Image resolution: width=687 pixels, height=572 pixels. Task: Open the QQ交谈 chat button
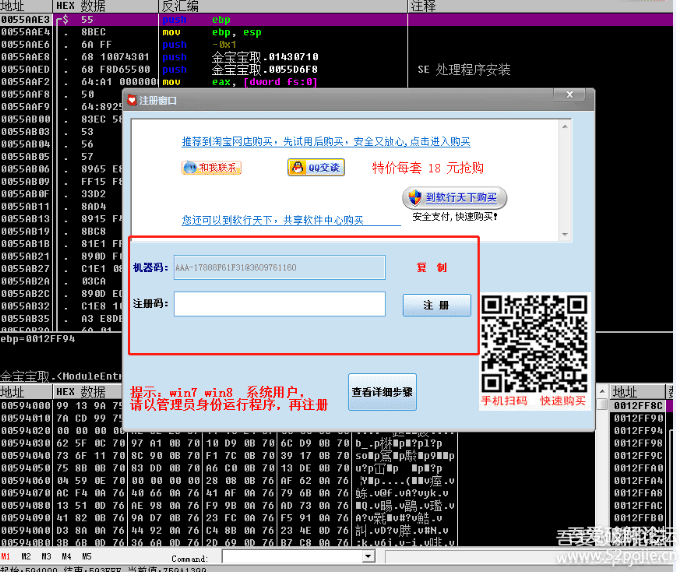pos(315,168)
